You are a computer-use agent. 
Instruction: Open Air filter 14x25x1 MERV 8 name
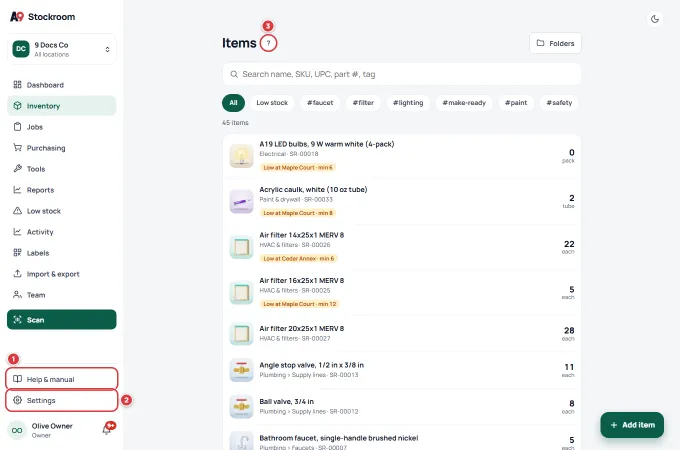click(x=301, y=235)
